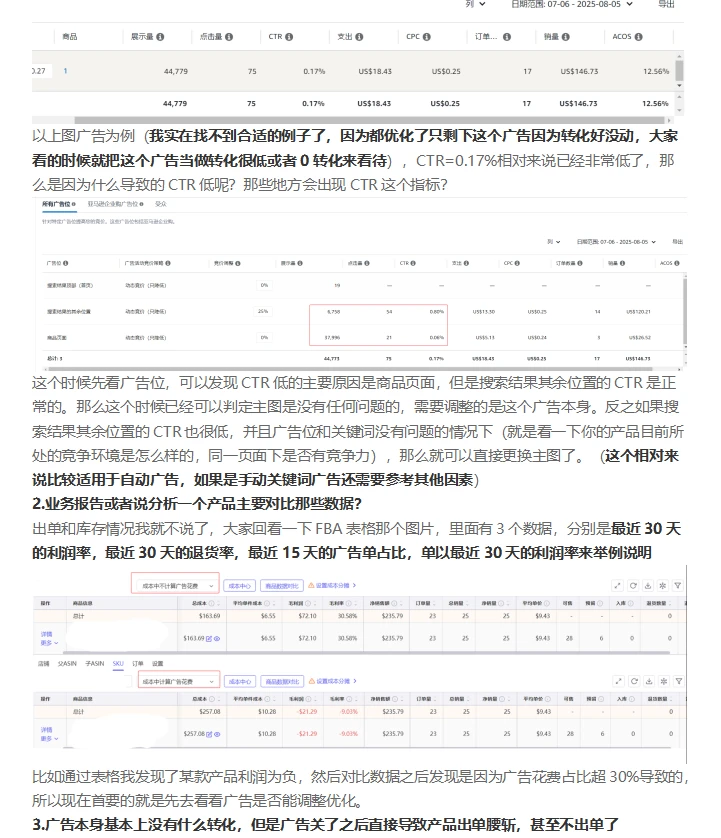This screenshot has width=721, height=838.
Task: Click the fullscreen expand icon above the $257.08 cost table
Action: 619,681
